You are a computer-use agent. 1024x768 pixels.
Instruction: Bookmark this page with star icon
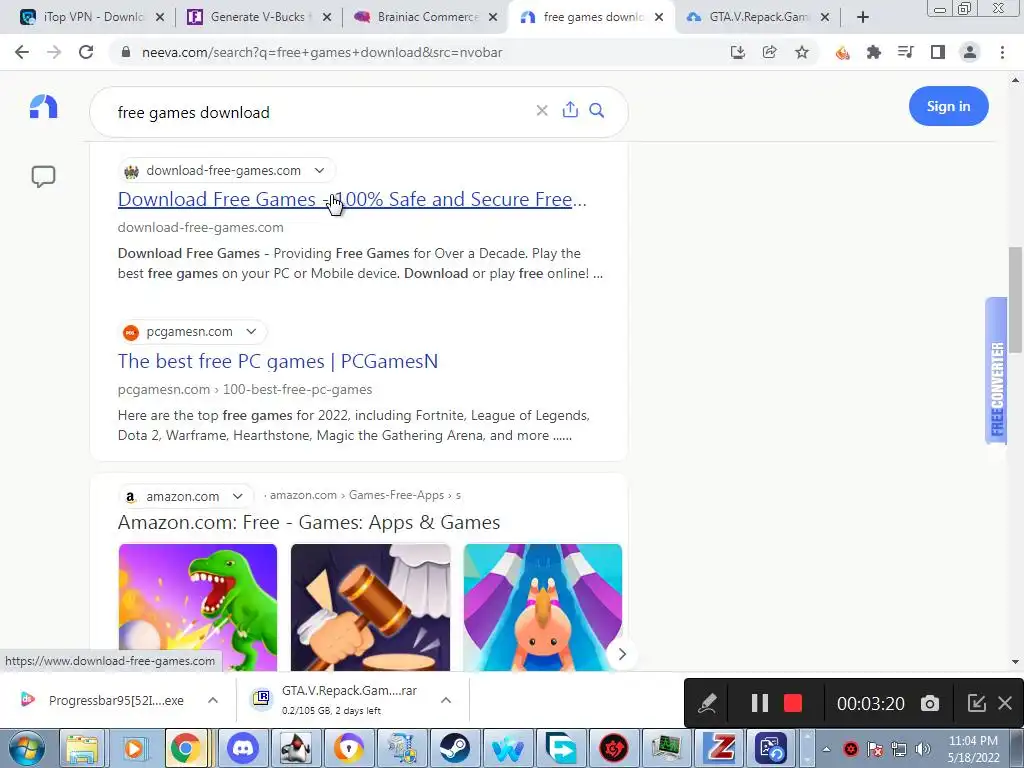tap(802, 52)
